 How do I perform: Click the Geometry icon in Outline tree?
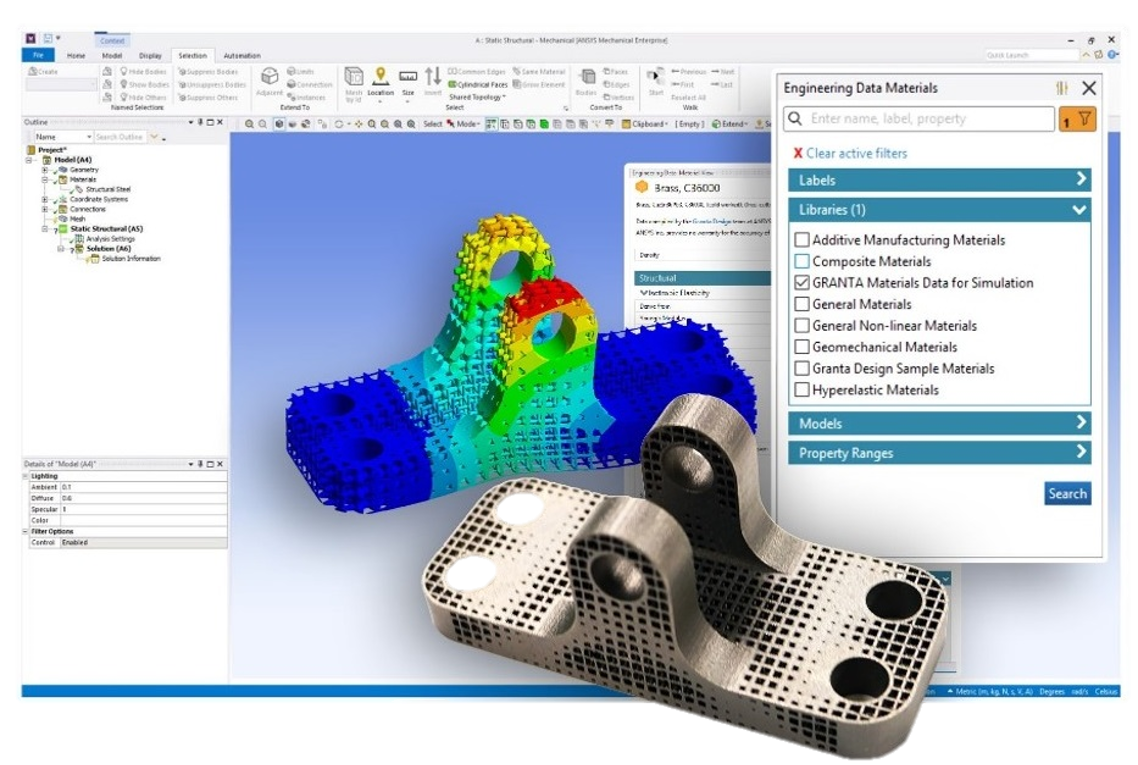63,169
